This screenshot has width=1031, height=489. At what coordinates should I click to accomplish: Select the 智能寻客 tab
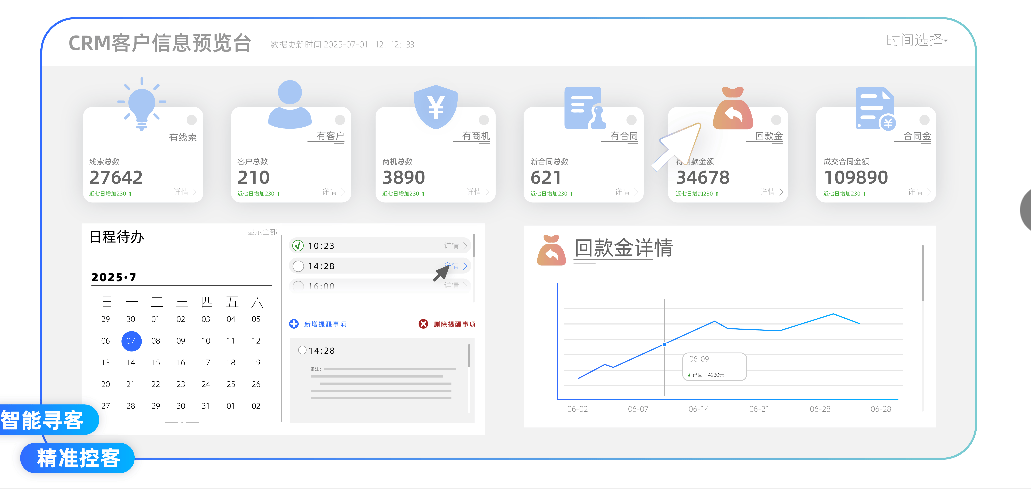tap(47, 420)
